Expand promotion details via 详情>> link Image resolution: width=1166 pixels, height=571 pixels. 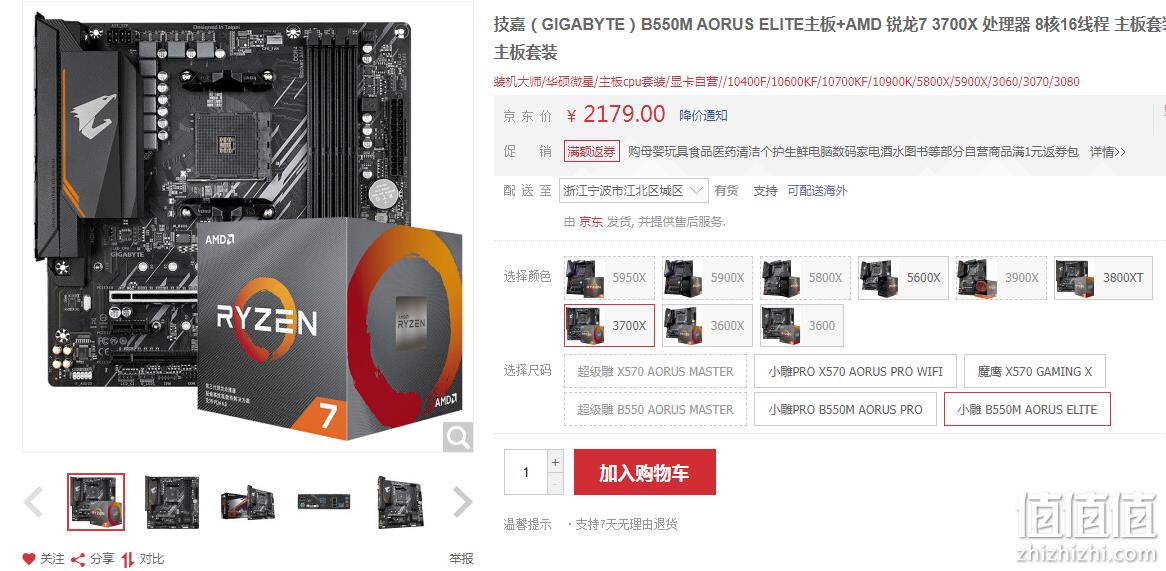1107,152
